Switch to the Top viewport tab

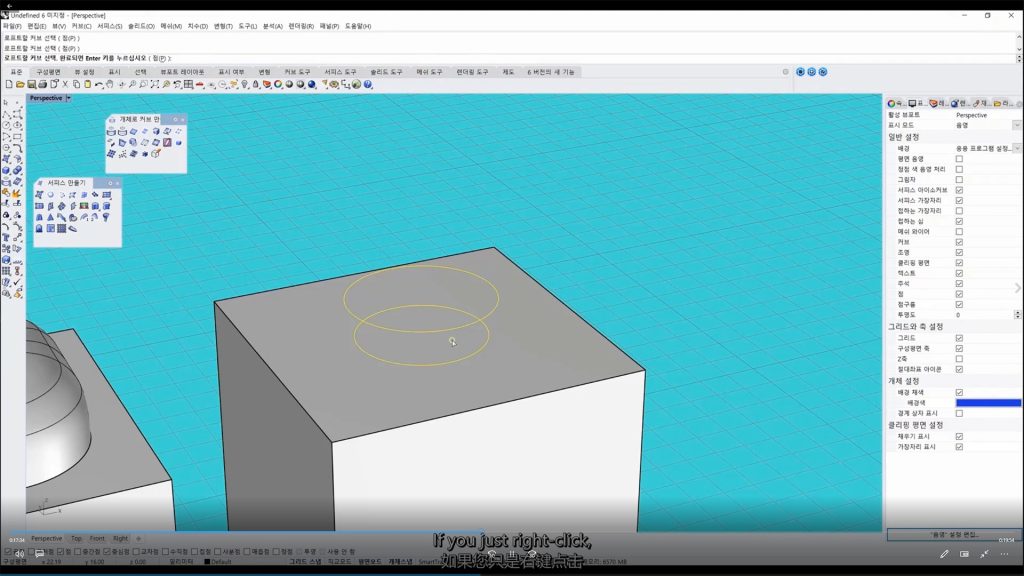click(x=77, y=538)
